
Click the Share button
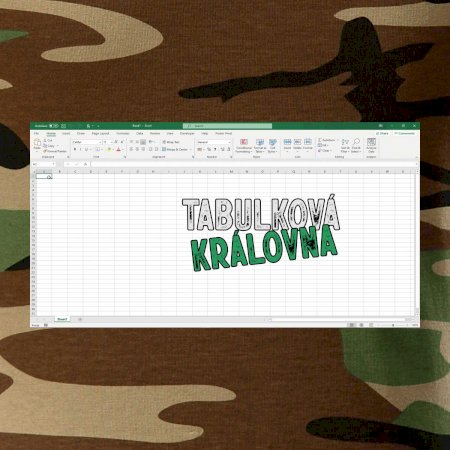point(382,133)
